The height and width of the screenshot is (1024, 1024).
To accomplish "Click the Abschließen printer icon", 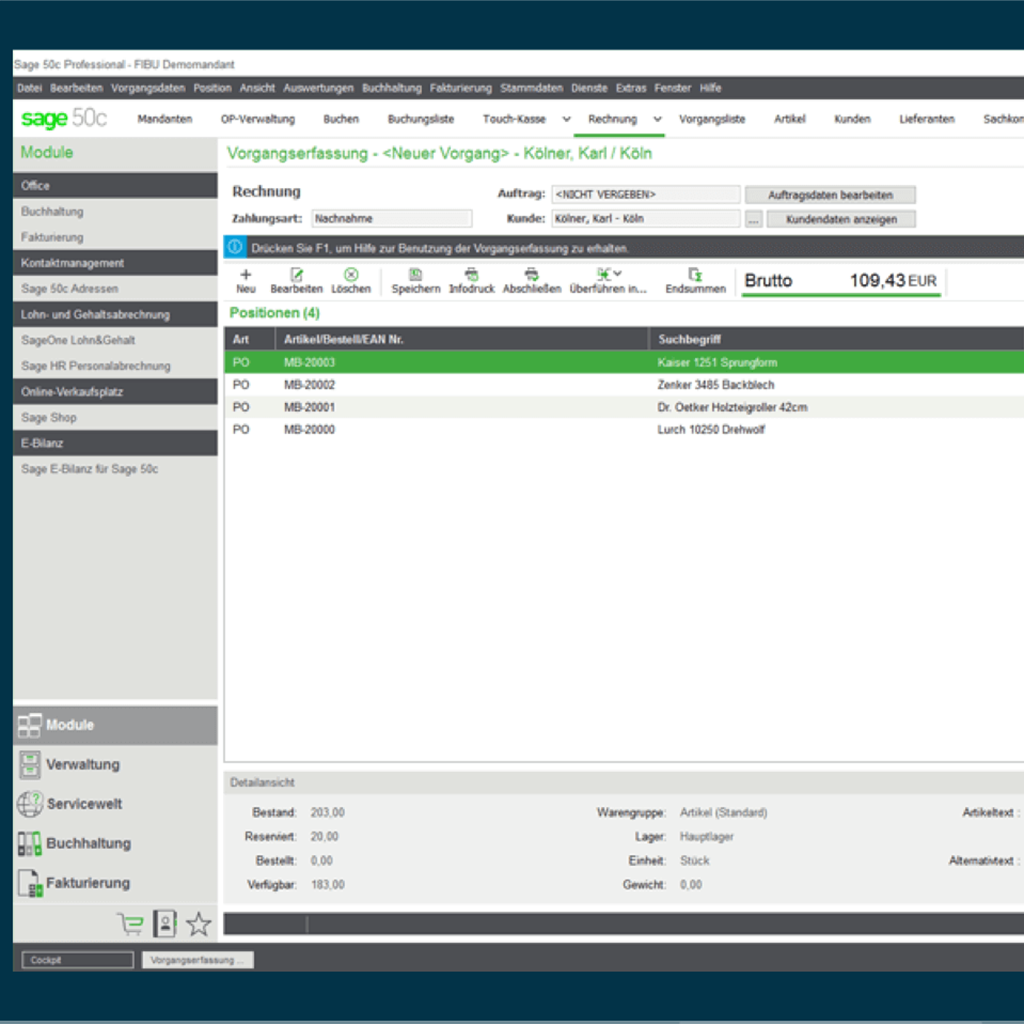I will 532,274.
